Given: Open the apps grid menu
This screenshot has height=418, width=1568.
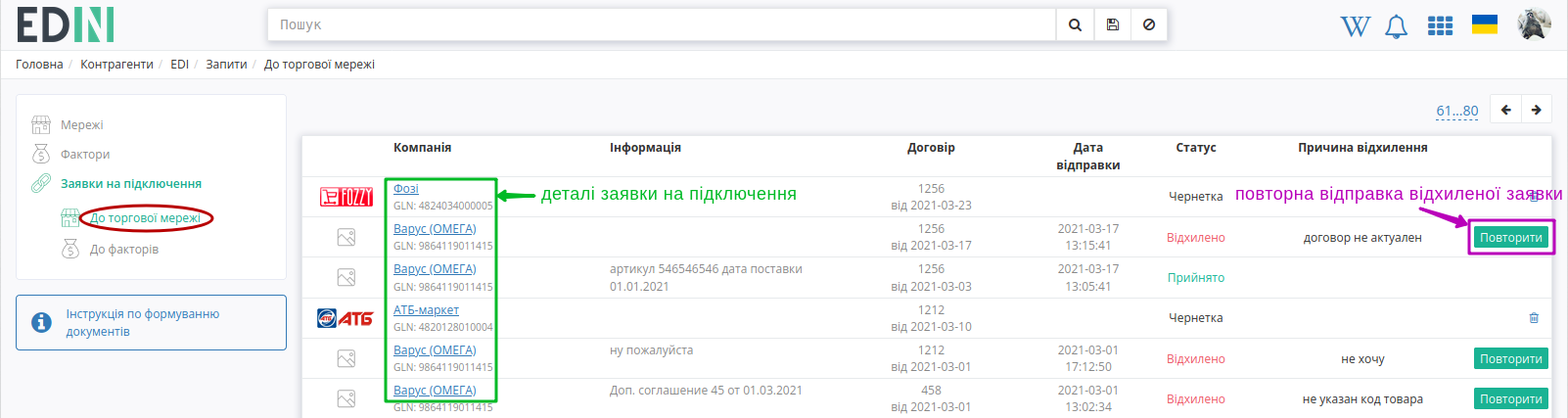Looking at the screenshot, I should click(1440, 25).
